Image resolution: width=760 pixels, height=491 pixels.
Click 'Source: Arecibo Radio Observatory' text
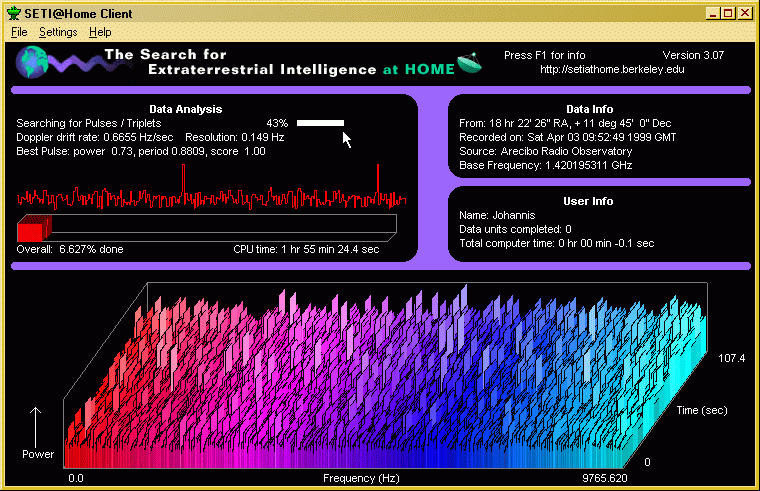[545, 151]
